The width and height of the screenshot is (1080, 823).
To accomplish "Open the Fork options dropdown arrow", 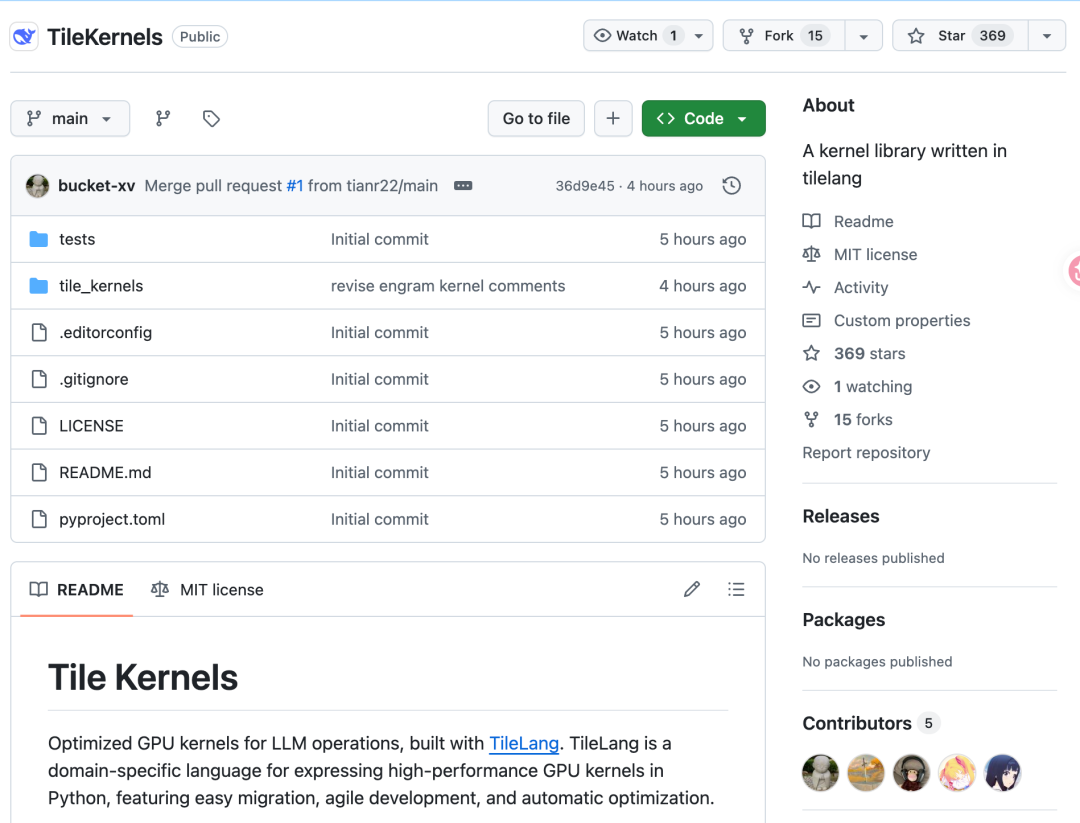I will pos(863,36).
